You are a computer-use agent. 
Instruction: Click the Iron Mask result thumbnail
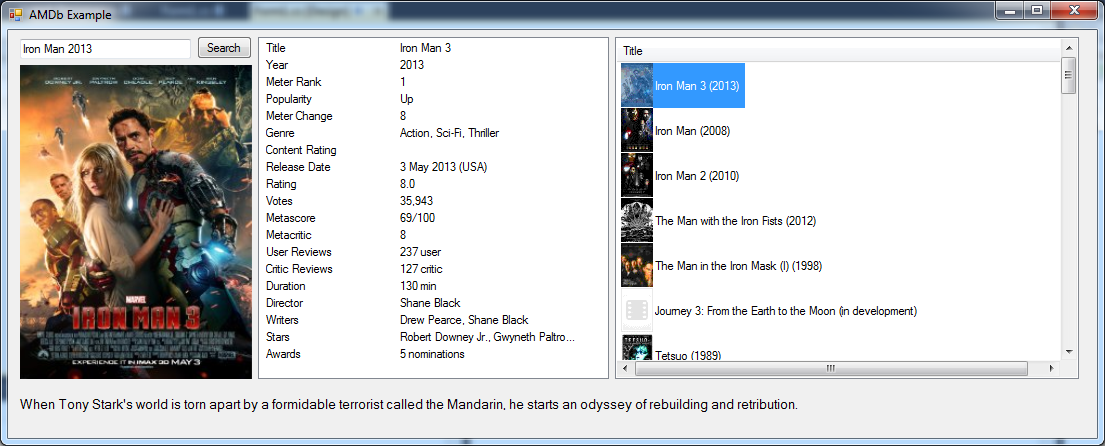pyautogui.click(x=637, y=266)
